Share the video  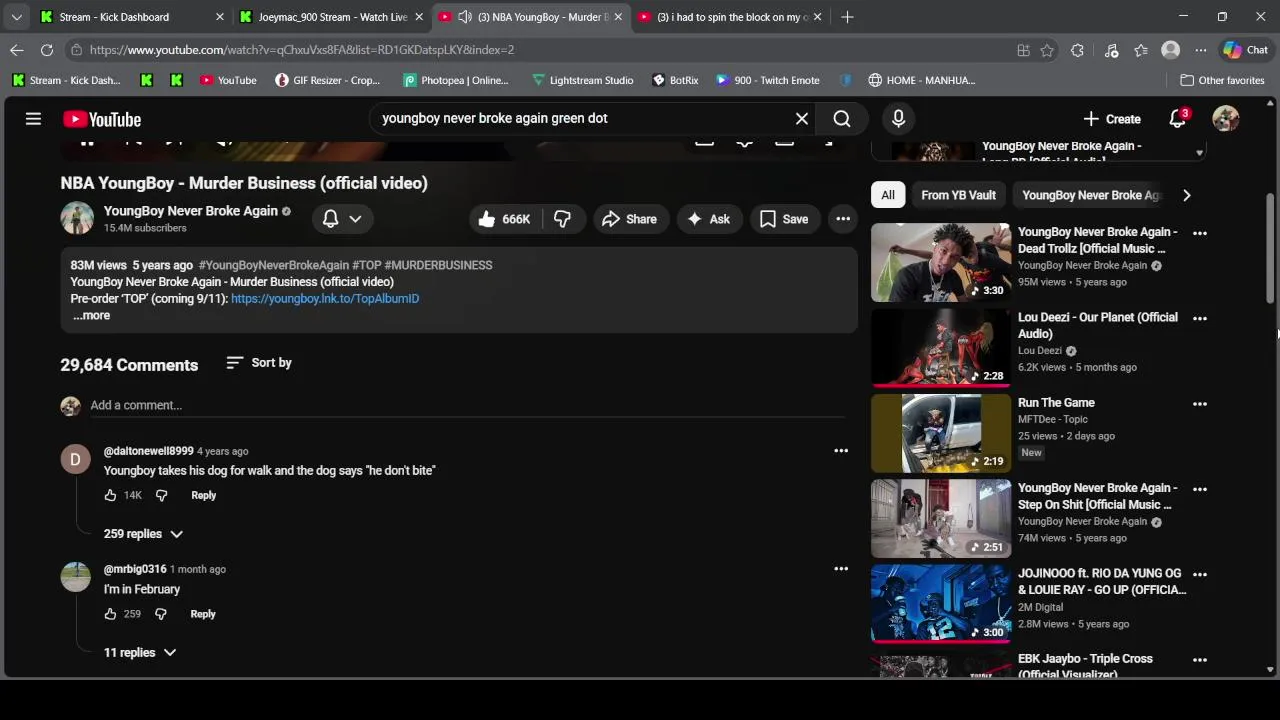click(x=629, y=219)
